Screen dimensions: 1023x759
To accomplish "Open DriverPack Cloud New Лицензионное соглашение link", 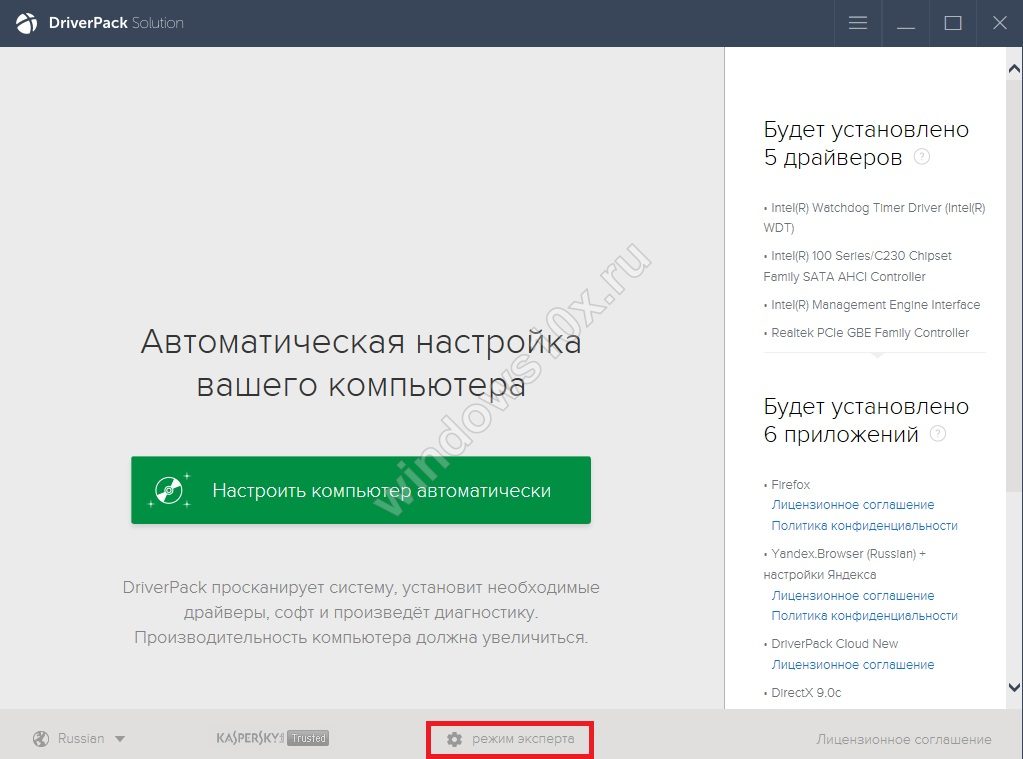I will coord(852,665).
